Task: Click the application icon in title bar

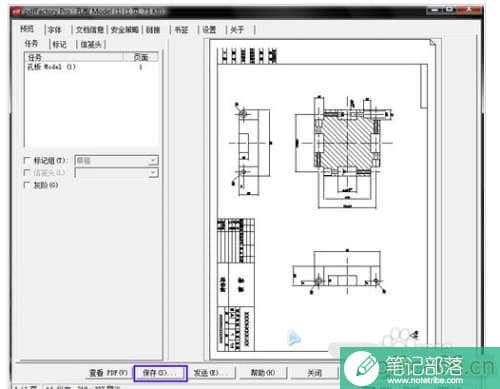Action: click(16, 12)
